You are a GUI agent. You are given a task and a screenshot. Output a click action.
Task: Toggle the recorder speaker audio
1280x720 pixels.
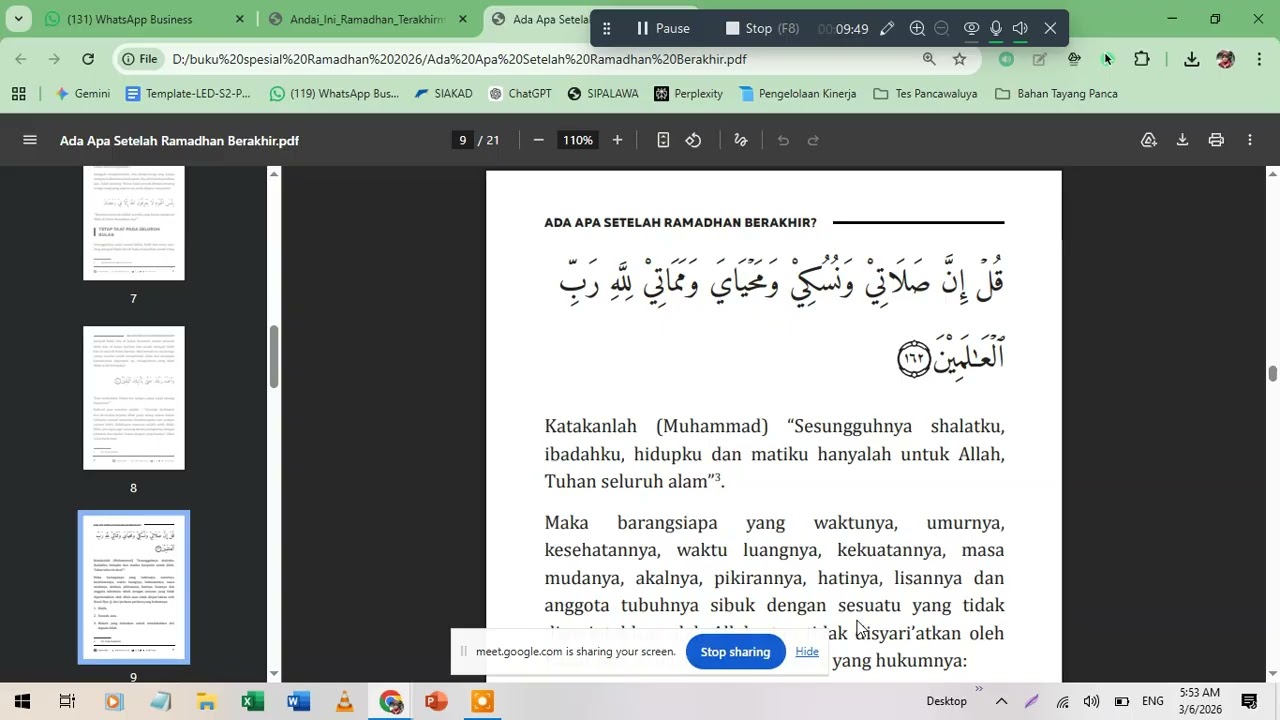1020,29
